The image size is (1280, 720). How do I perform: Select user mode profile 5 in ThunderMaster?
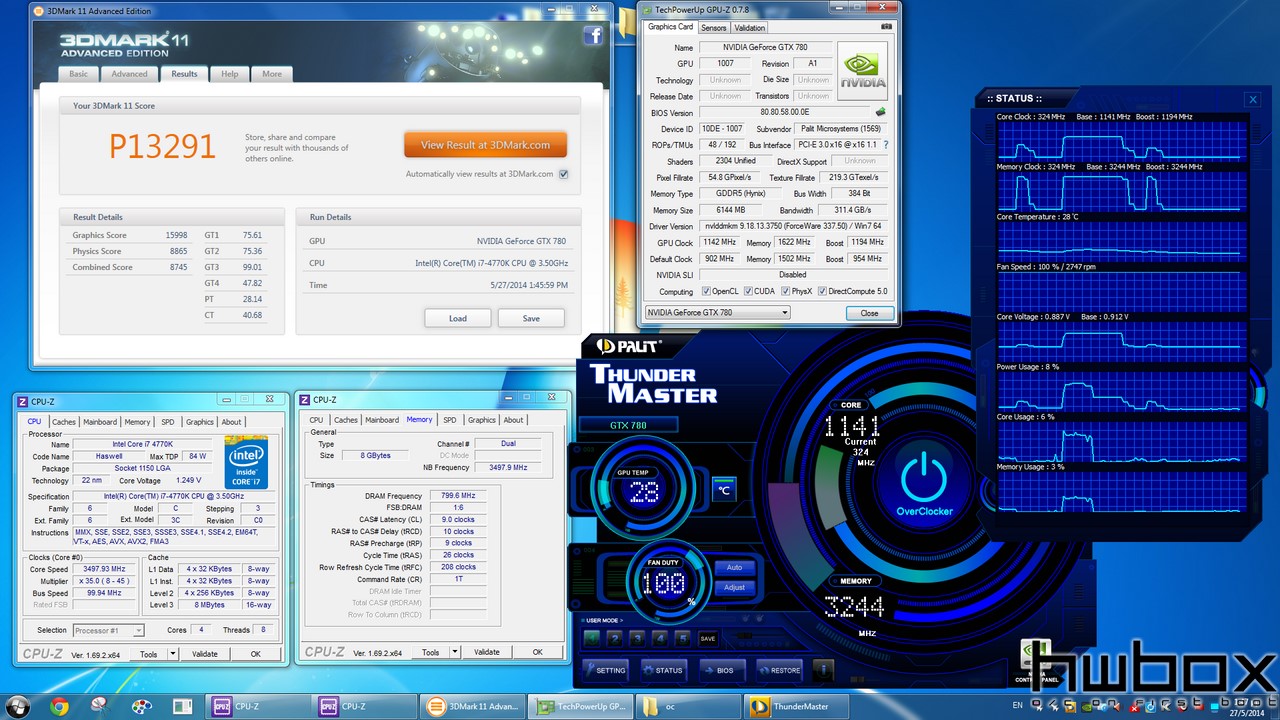683,638
